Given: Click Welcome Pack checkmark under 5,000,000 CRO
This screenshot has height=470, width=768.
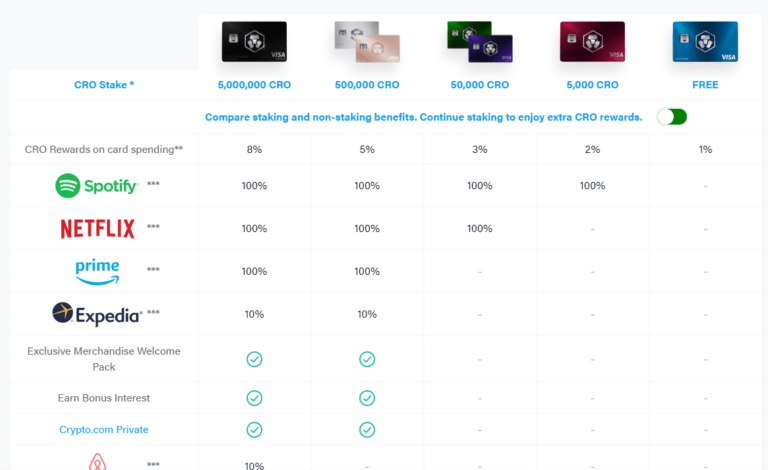Looking at the screenshot, I should coord(254,359).
